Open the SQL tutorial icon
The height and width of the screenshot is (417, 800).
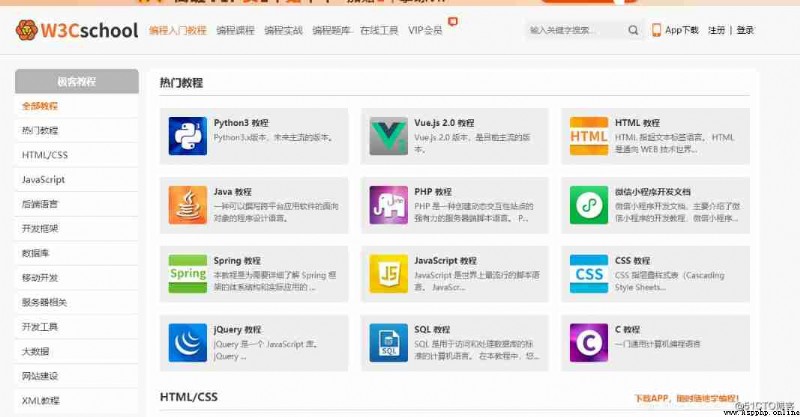tap(388, 342)
